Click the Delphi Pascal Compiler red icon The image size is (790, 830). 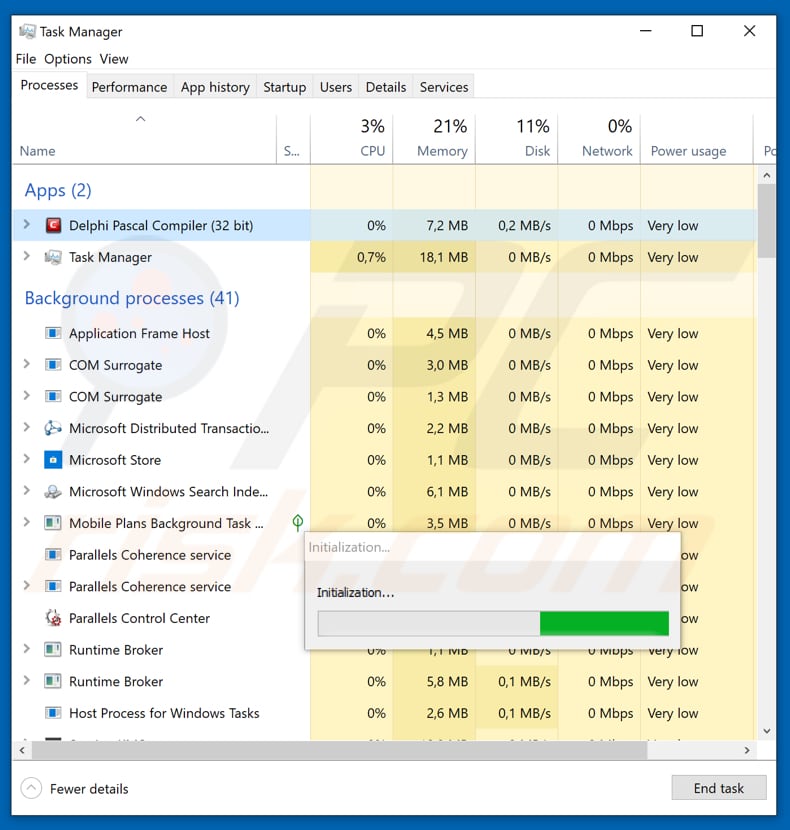[x=53, y=225]
